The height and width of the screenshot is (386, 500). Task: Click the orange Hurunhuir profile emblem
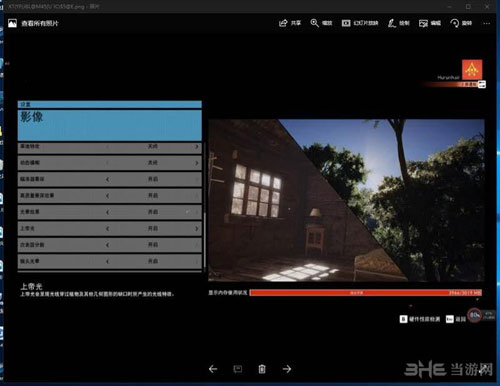coord(472,70)
